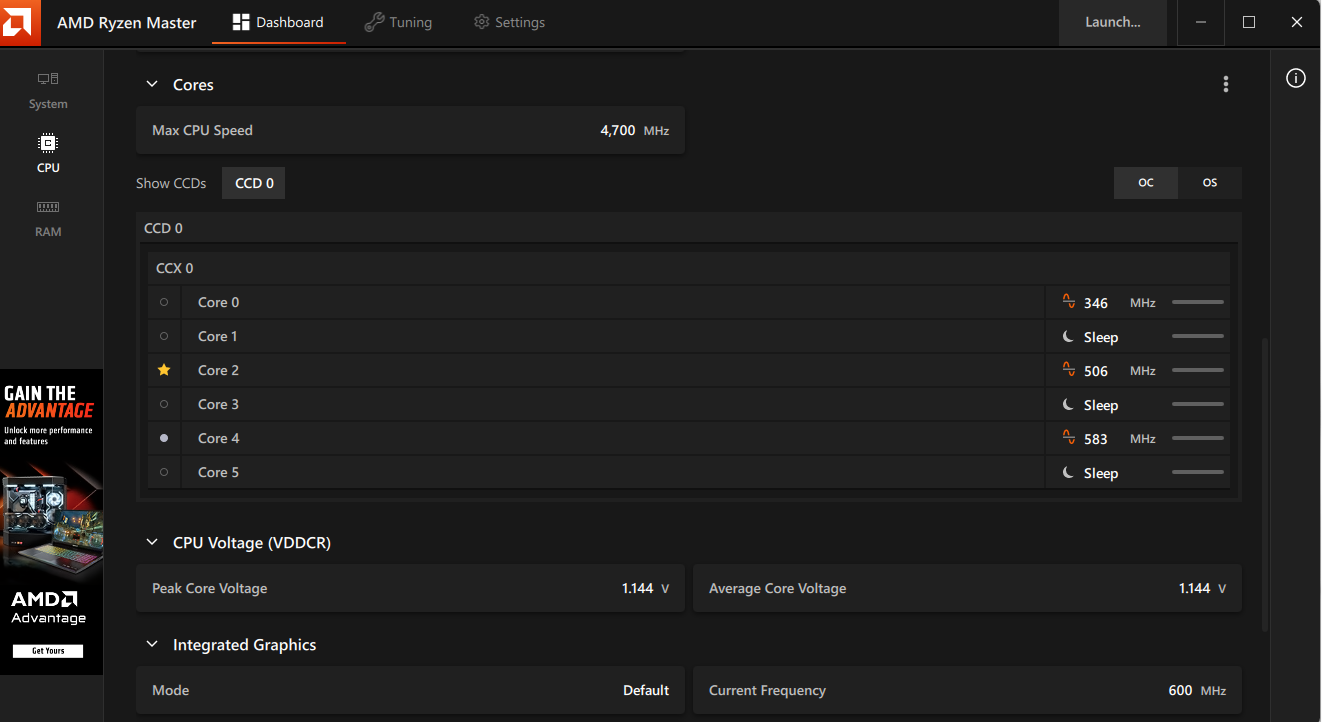The width and height of the screenshot is (1322, 723).
Task: Click the Core 5 label
Action: coord(219,472)
